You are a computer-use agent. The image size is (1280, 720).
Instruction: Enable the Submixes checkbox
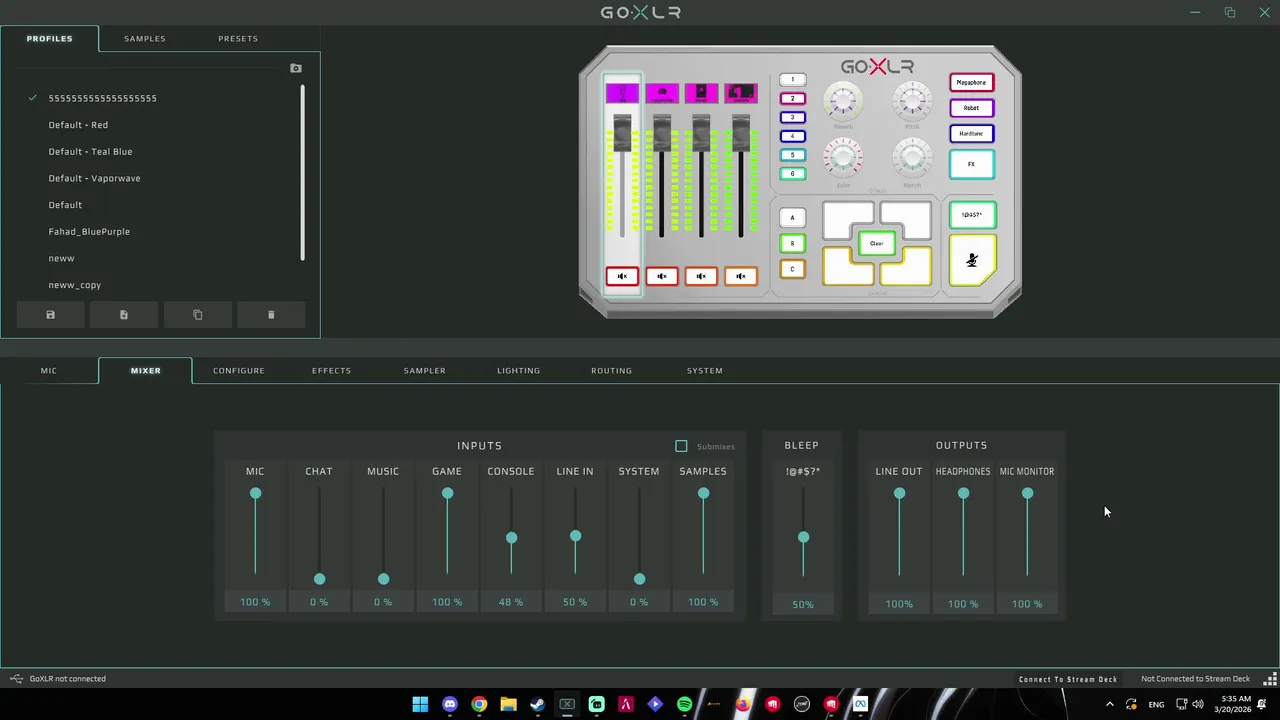pos(681,446)
